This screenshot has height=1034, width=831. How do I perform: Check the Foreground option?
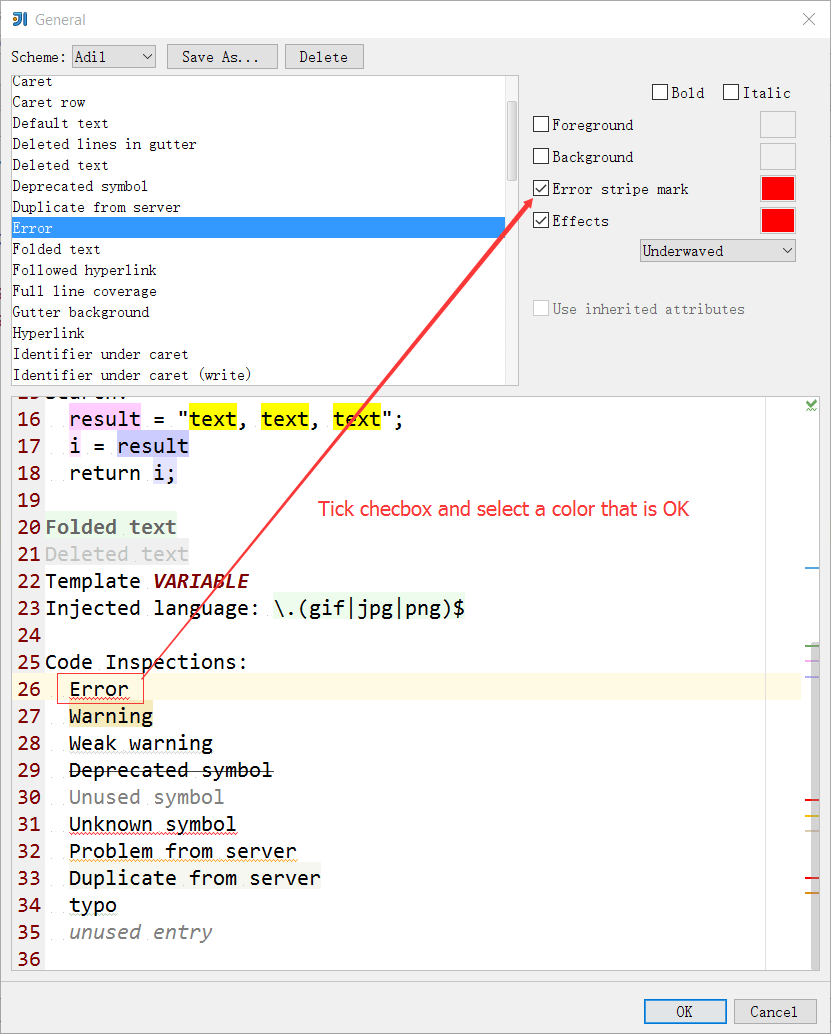(x=541, y=124)
